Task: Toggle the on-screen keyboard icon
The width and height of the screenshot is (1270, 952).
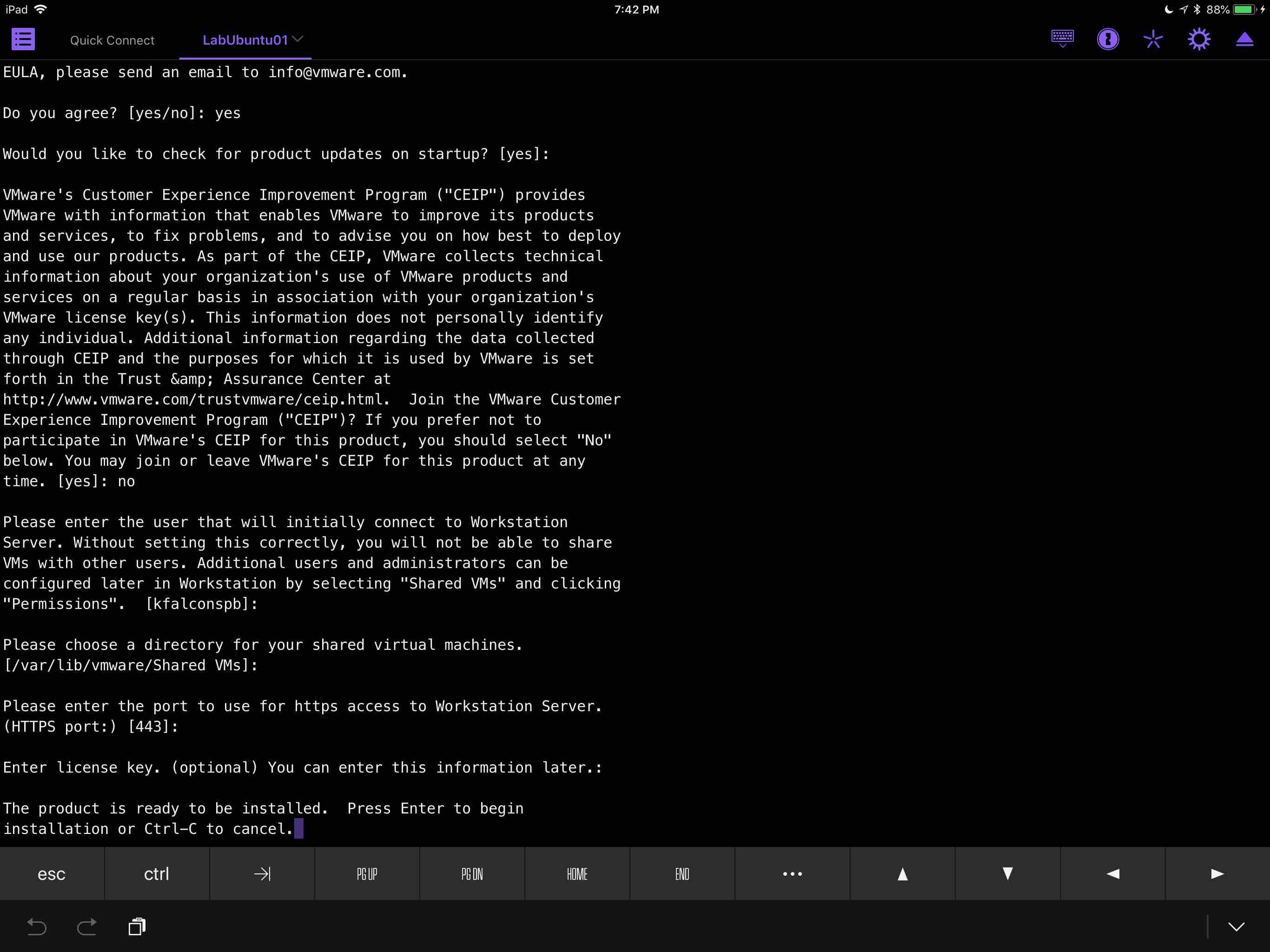Action: [1062, 39]
